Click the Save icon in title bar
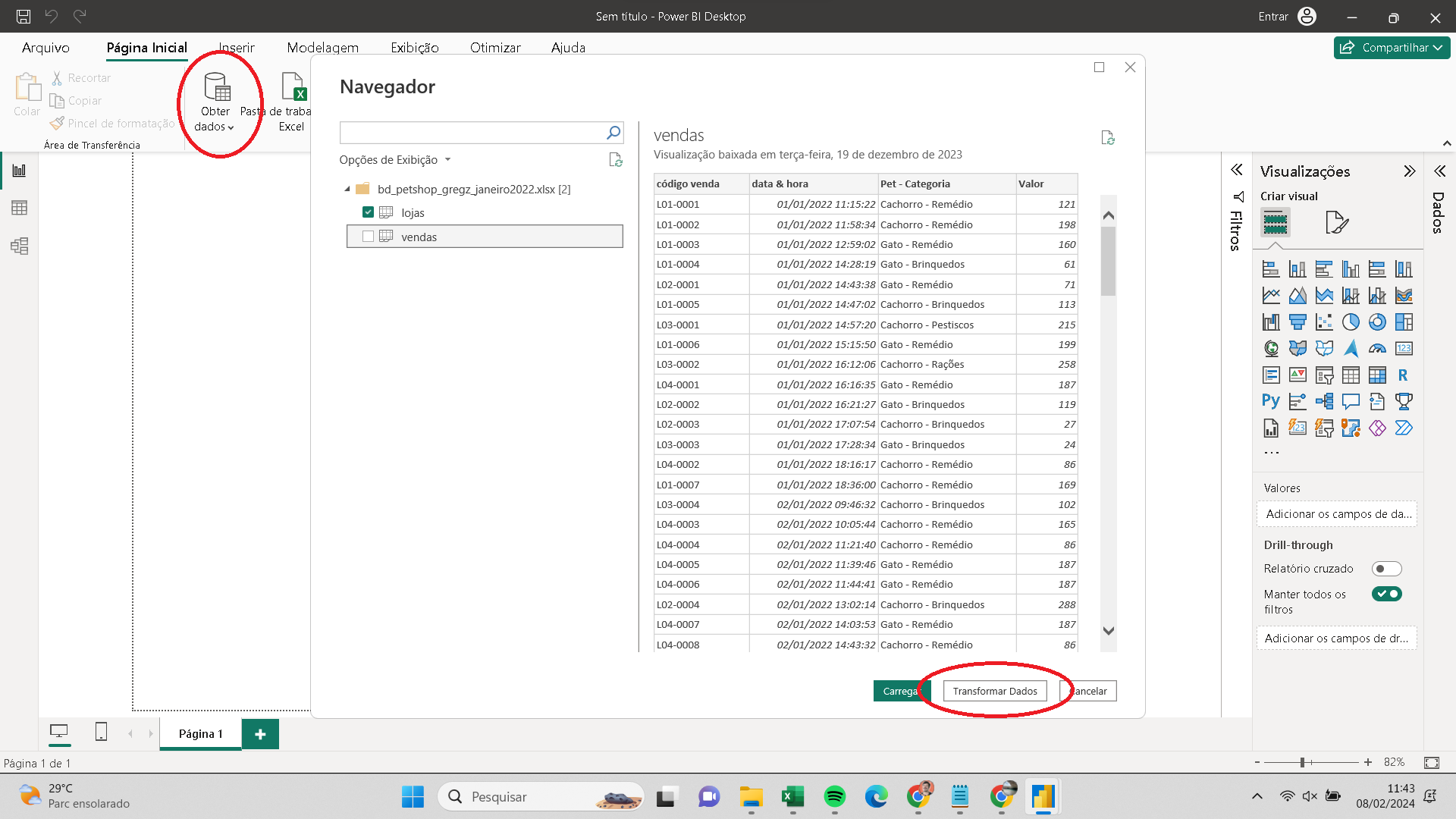1456x819 pixels. pyautogui.click(x=24, y=16)
